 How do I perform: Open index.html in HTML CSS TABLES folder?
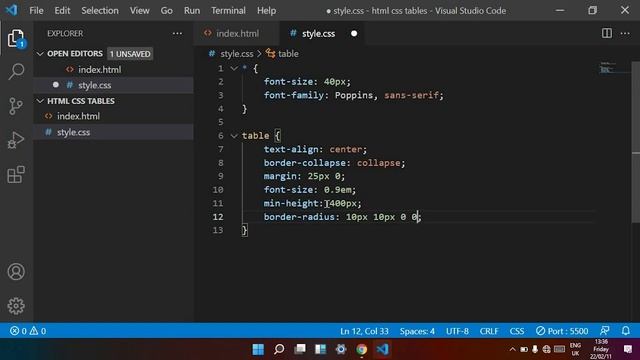click(x=113, y=116)
